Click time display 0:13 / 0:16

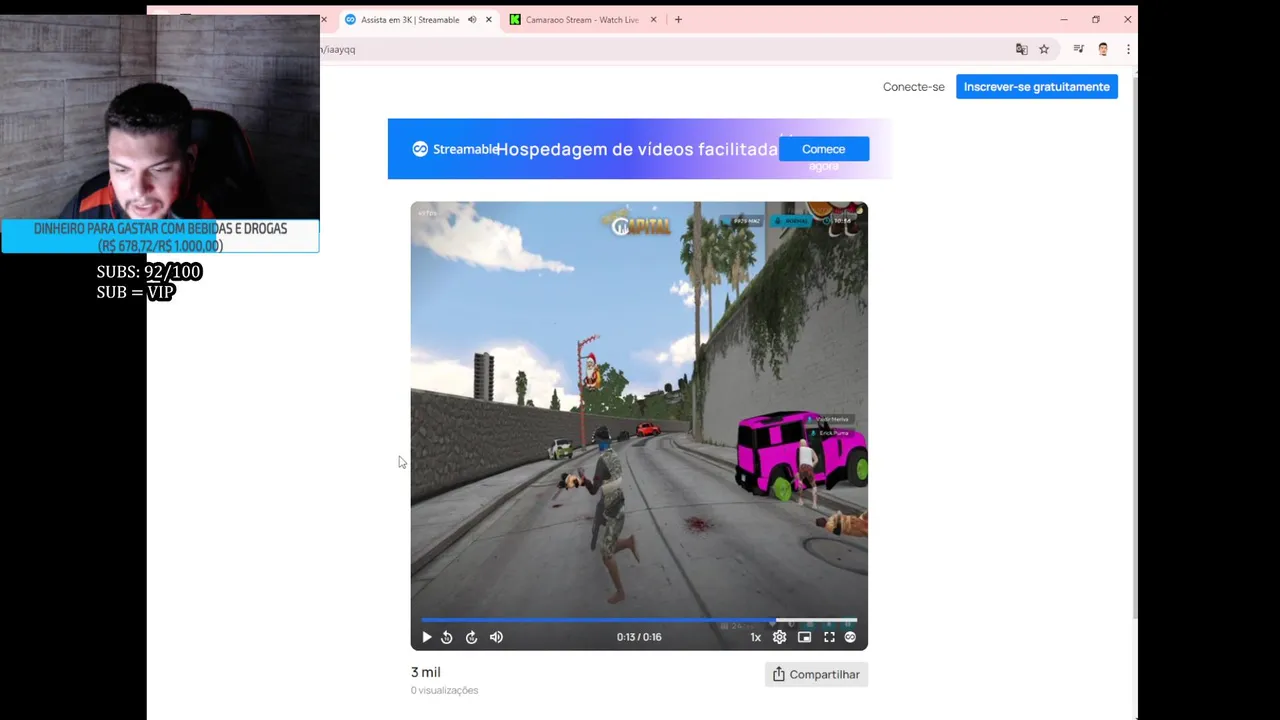[x=639, y=637]
